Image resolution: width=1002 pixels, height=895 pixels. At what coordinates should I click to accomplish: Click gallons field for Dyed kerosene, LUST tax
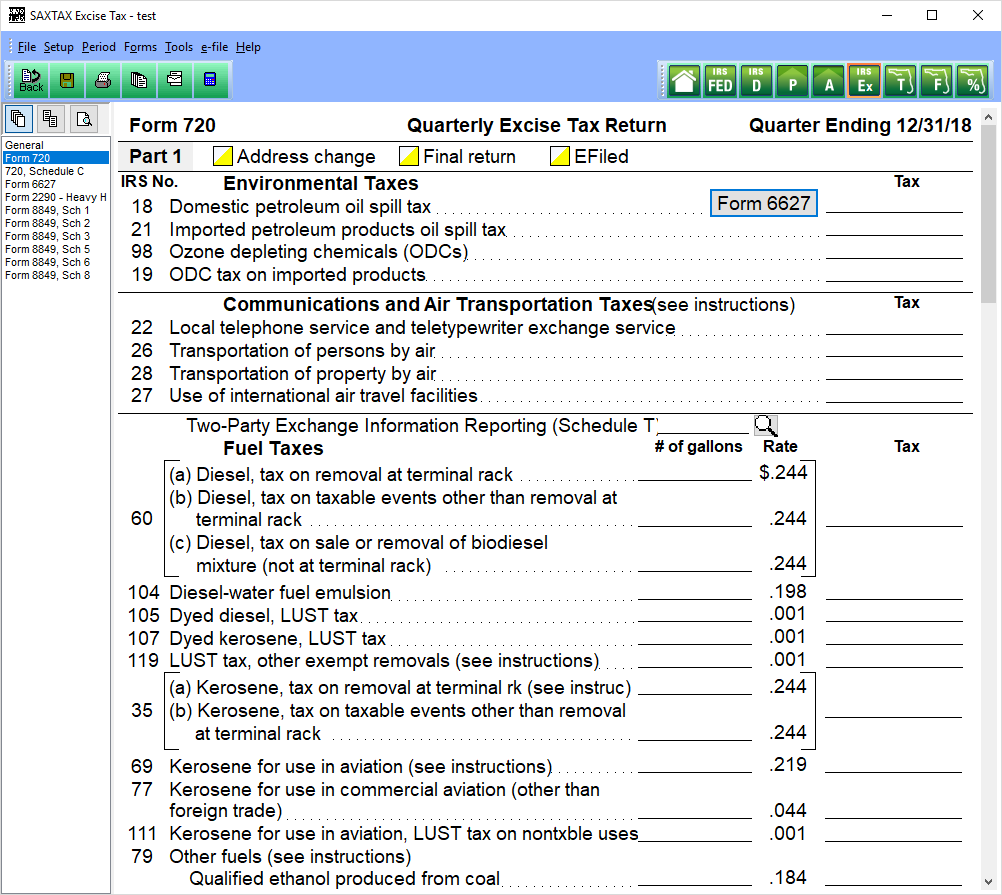(695, 636)
